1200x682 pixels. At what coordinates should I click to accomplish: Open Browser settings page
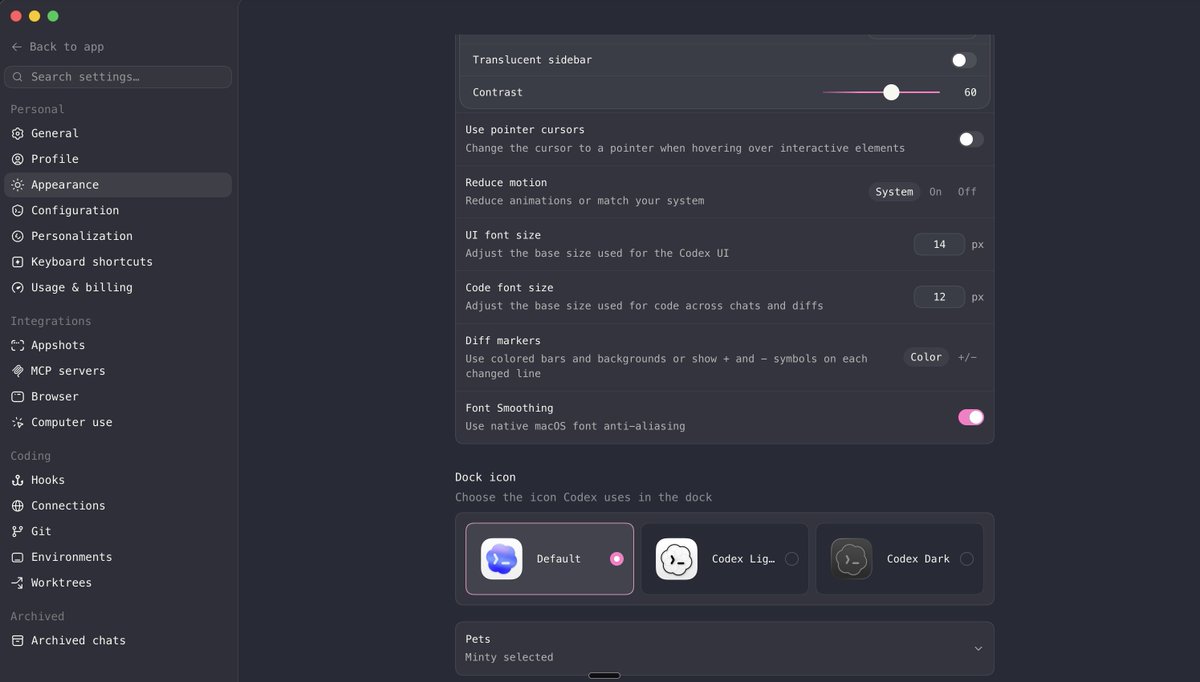click(118, 397)
